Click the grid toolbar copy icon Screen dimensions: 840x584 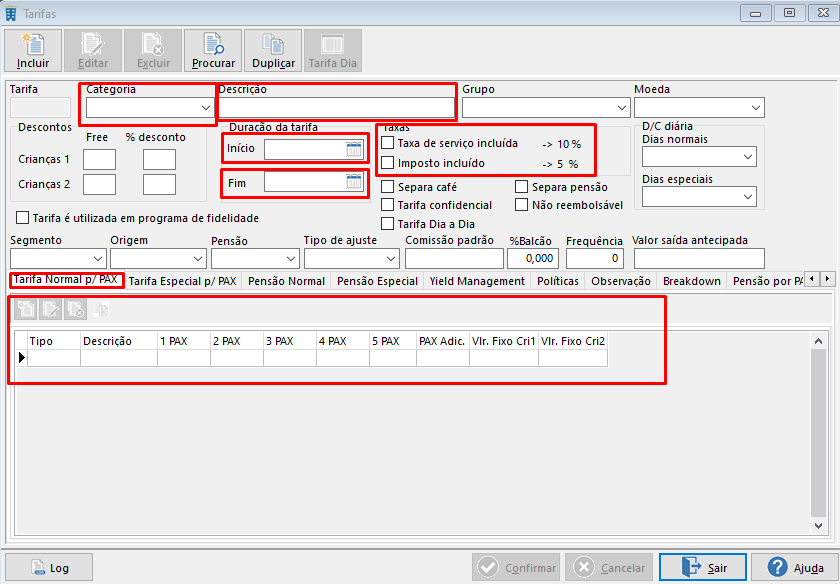pos(100,309)
